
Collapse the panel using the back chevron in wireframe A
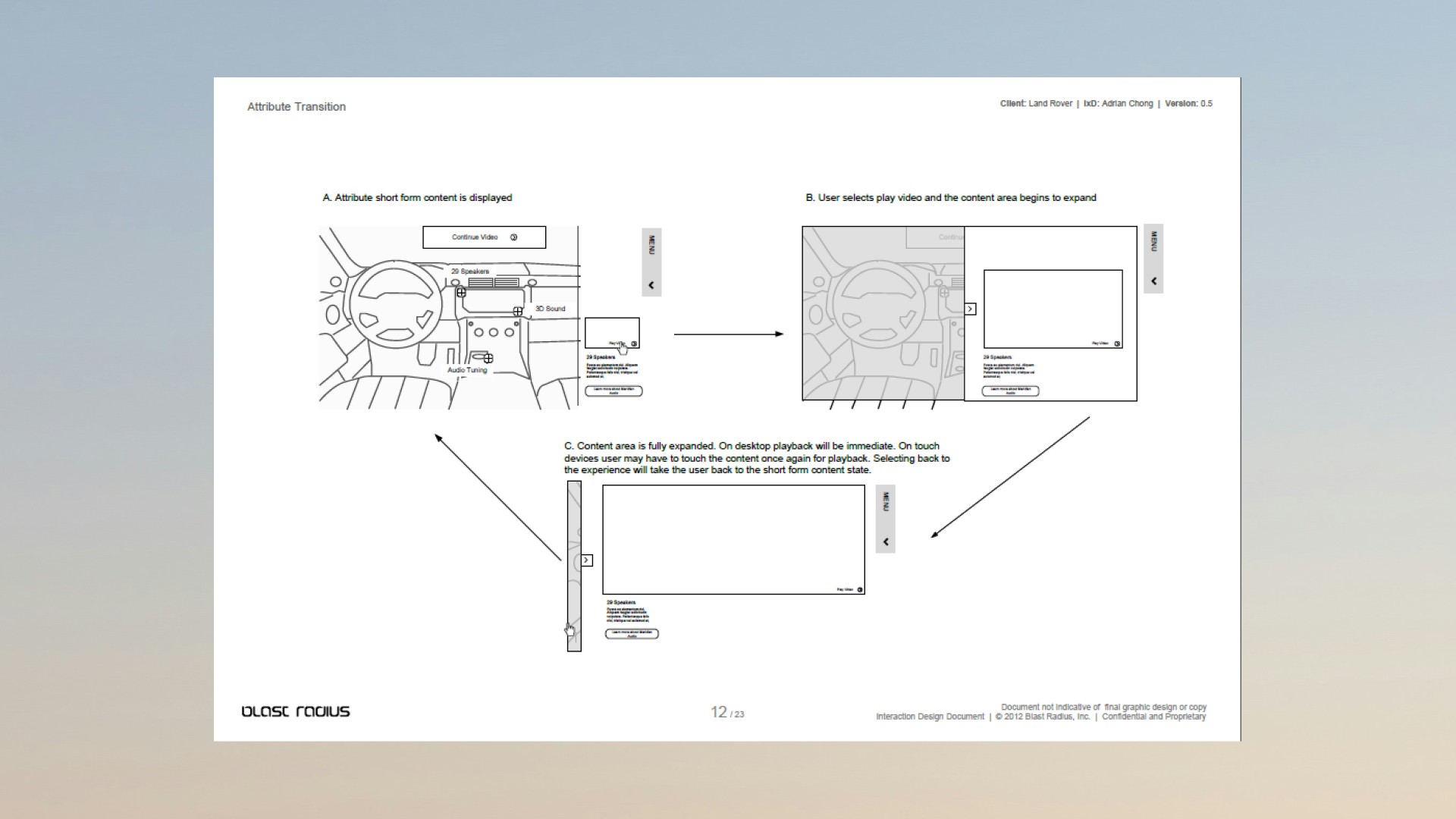click(x=651, y=284)
